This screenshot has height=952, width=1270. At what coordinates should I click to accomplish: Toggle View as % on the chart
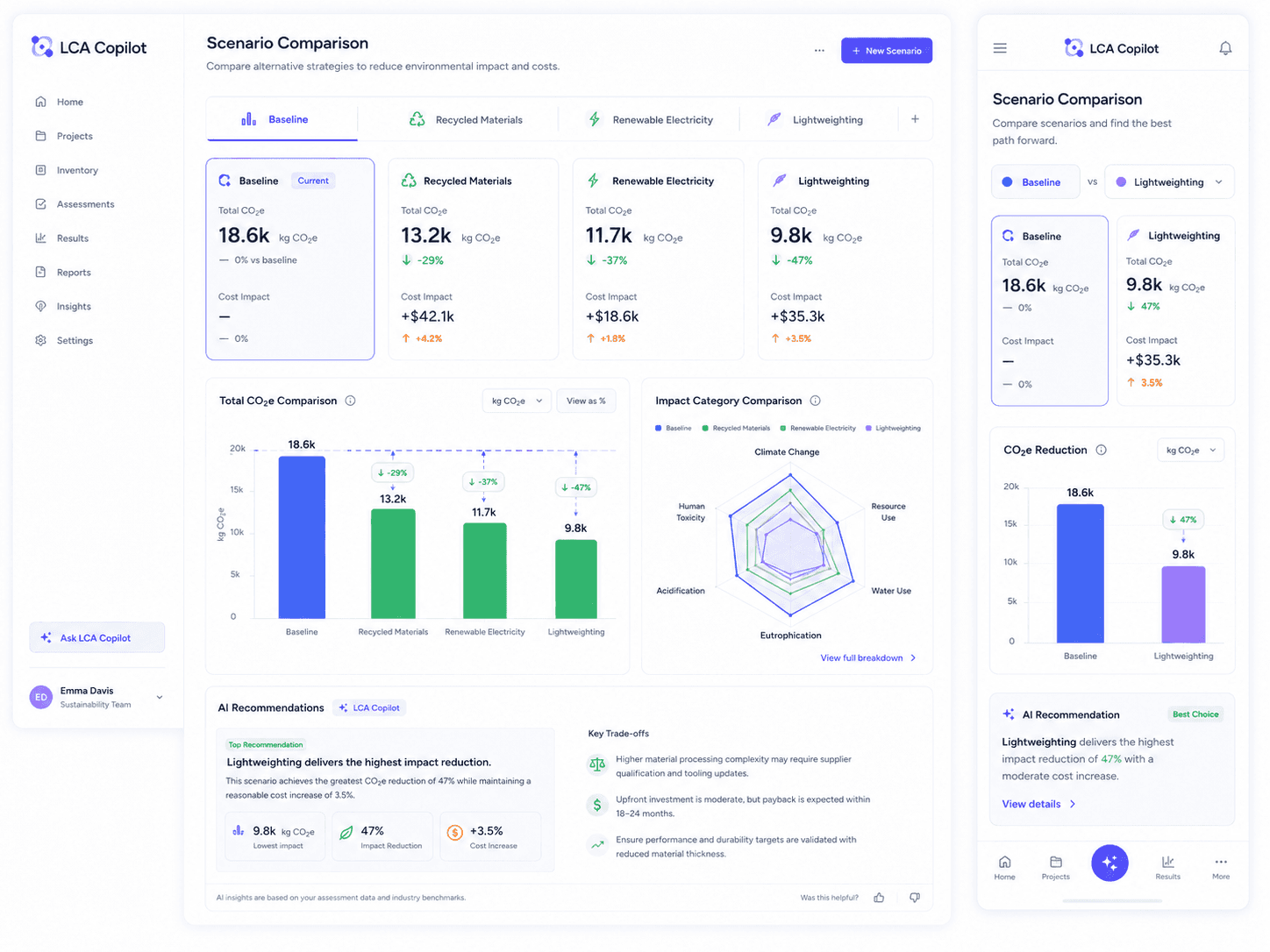[x=586, y=401]
